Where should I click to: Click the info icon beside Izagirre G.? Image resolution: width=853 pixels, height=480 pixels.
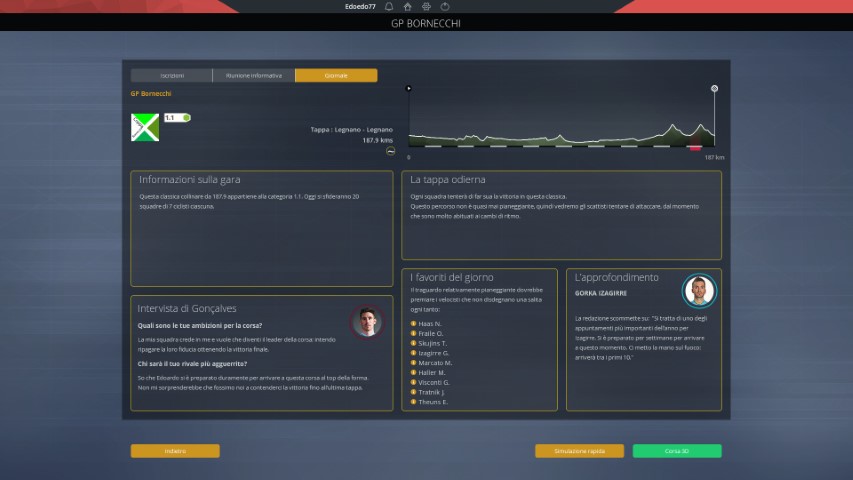[414, 353]
